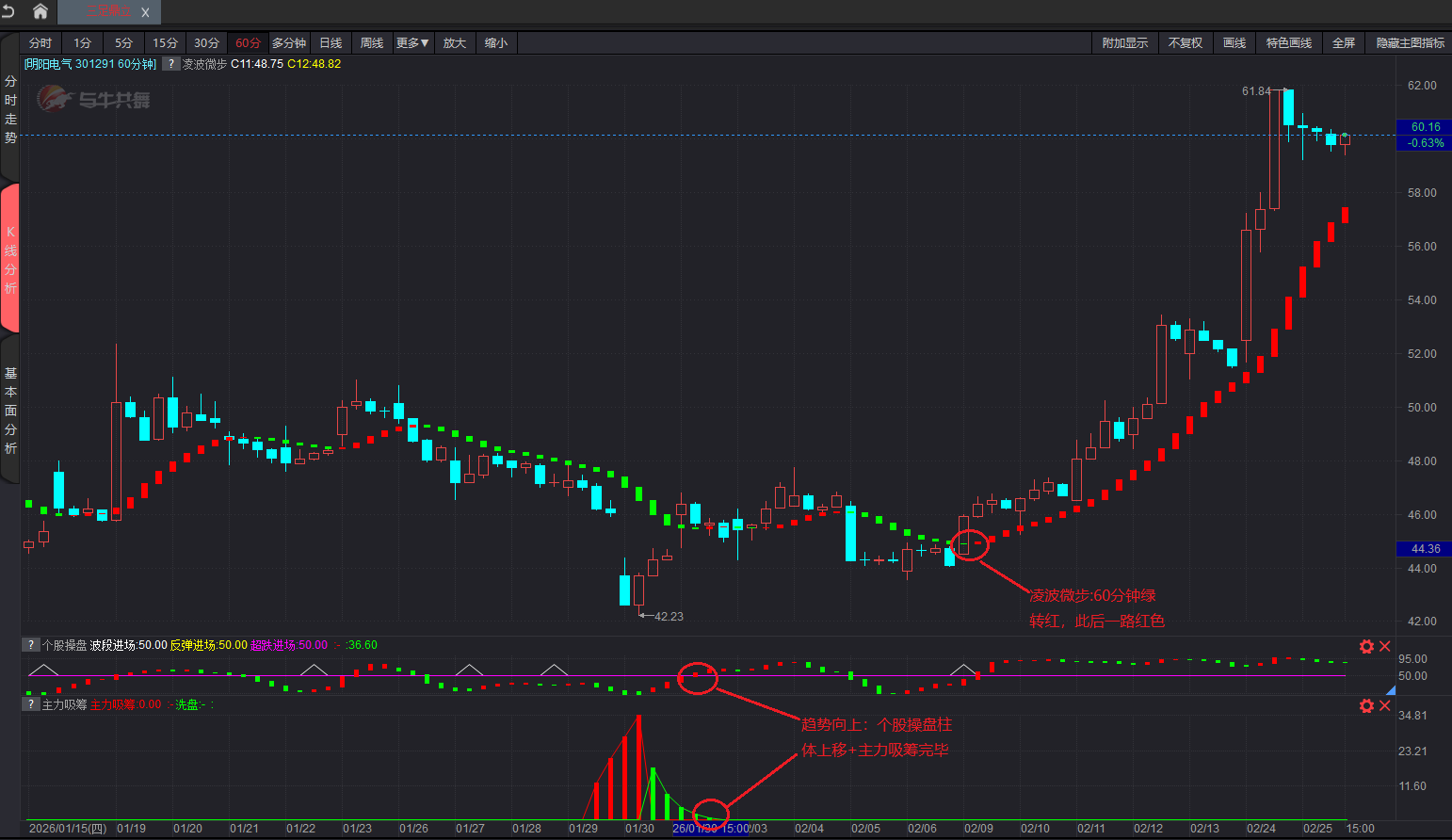1452x840 pixels.
Task: Click help question mark beside 凌波微步
Action: coord(170,64)
